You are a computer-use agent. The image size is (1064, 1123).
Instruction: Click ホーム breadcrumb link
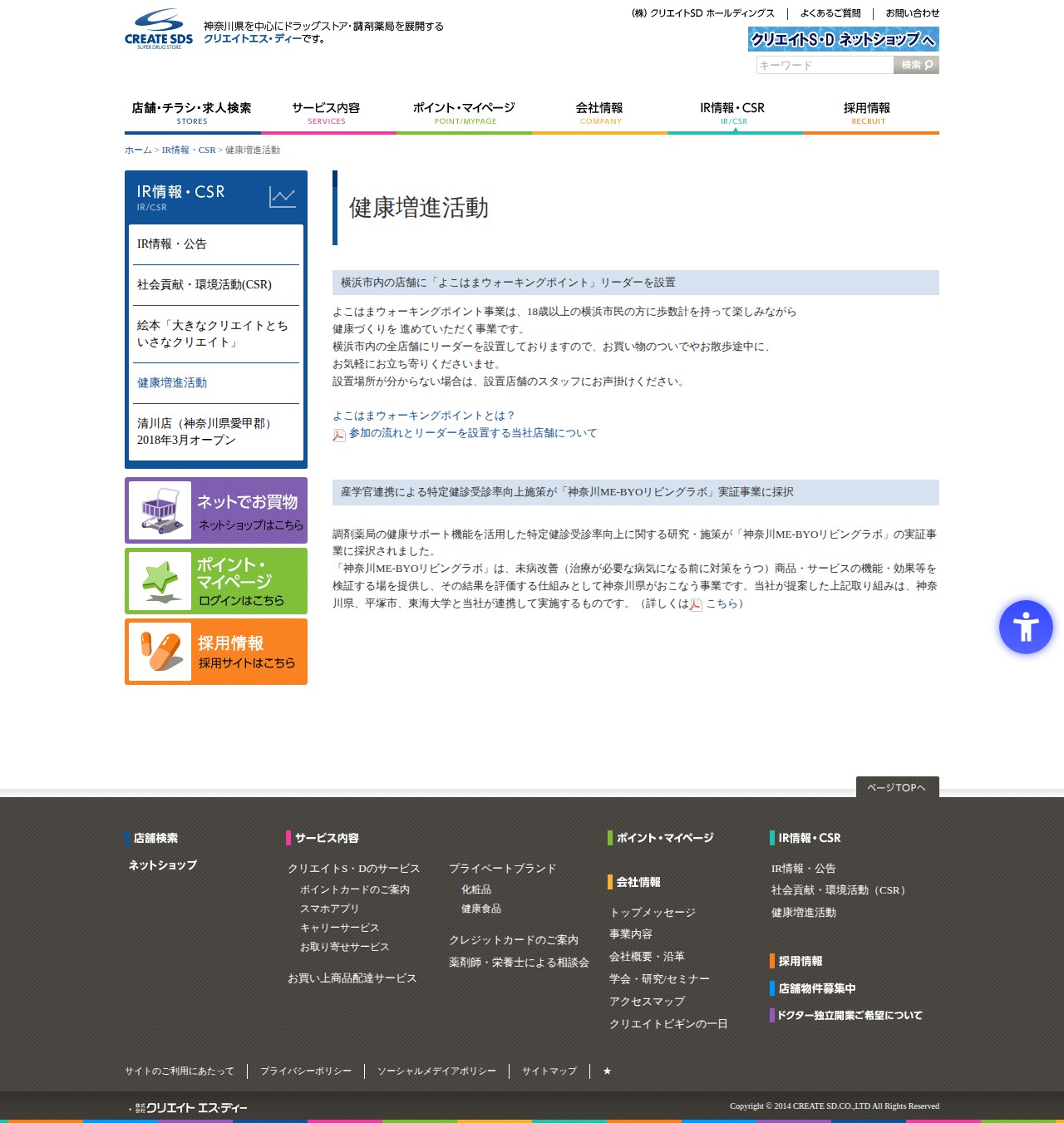coord(138,150)
